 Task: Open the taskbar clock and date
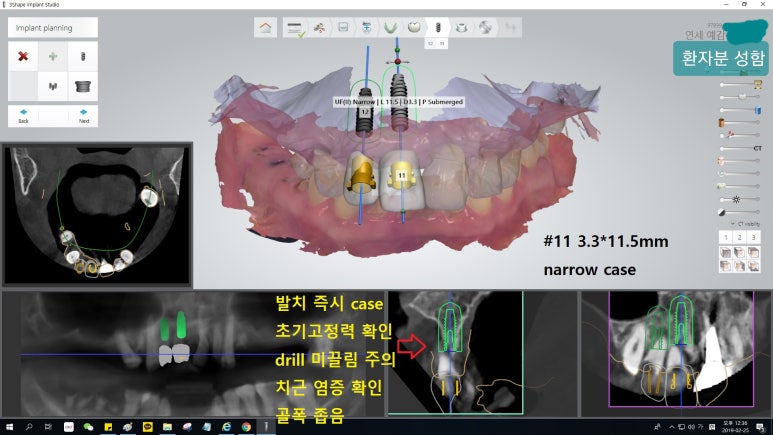734,427
